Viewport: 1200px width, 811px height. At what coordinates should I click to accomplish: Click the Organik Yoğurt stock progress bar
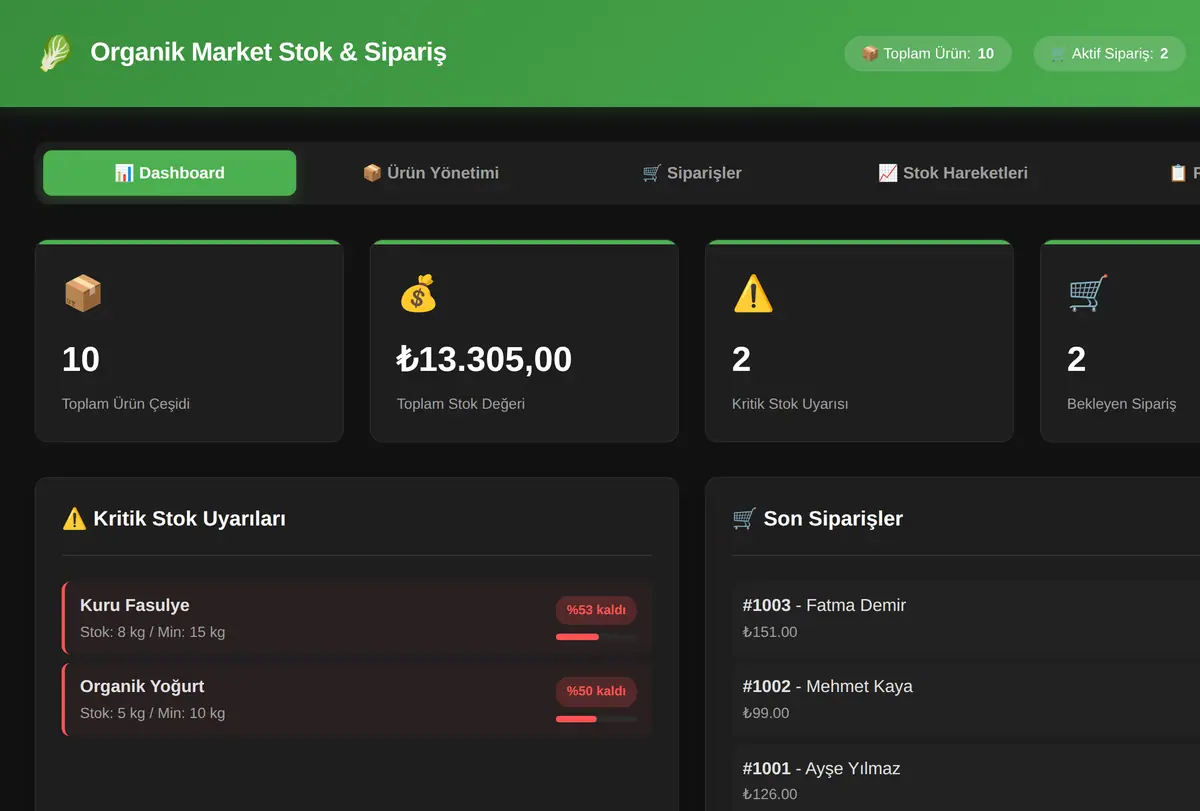coord(596,719)
